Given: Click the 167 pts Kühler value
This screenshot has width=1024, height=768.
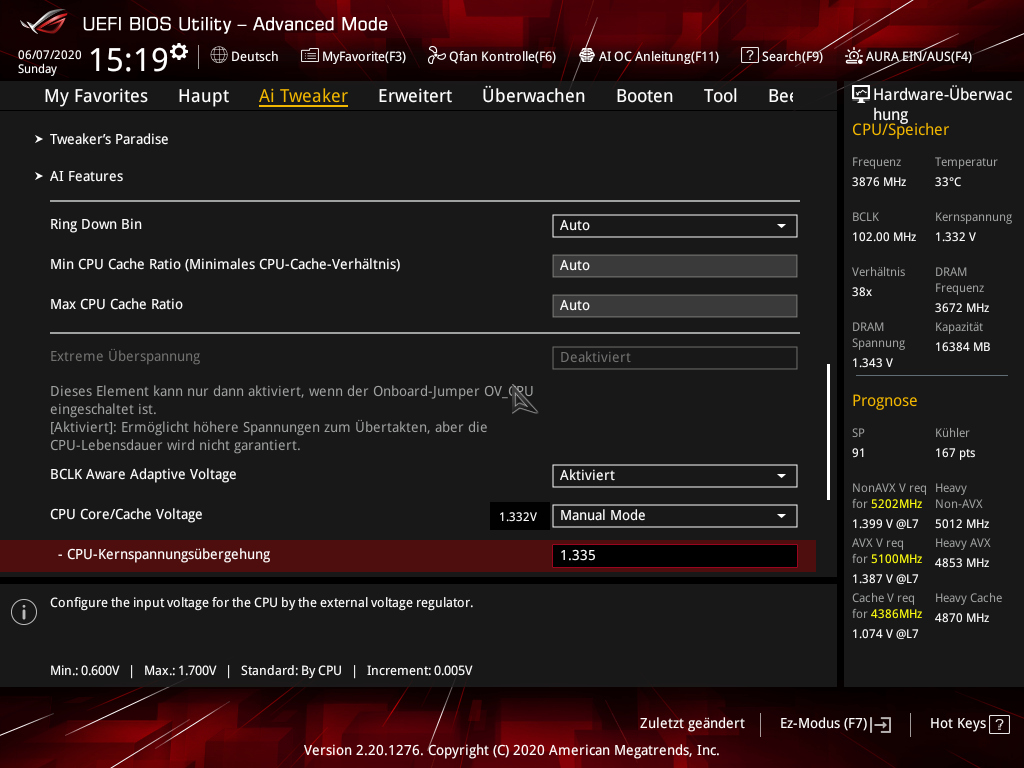Looking at the screenshot, I should click(x=955, y=453).
